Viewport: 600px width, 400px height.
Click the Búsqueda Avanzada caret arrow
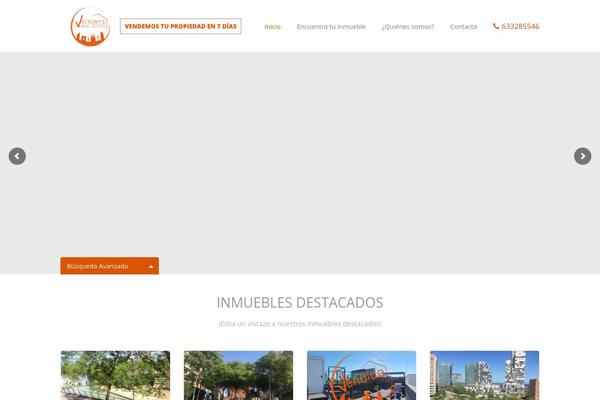point(151,266)
